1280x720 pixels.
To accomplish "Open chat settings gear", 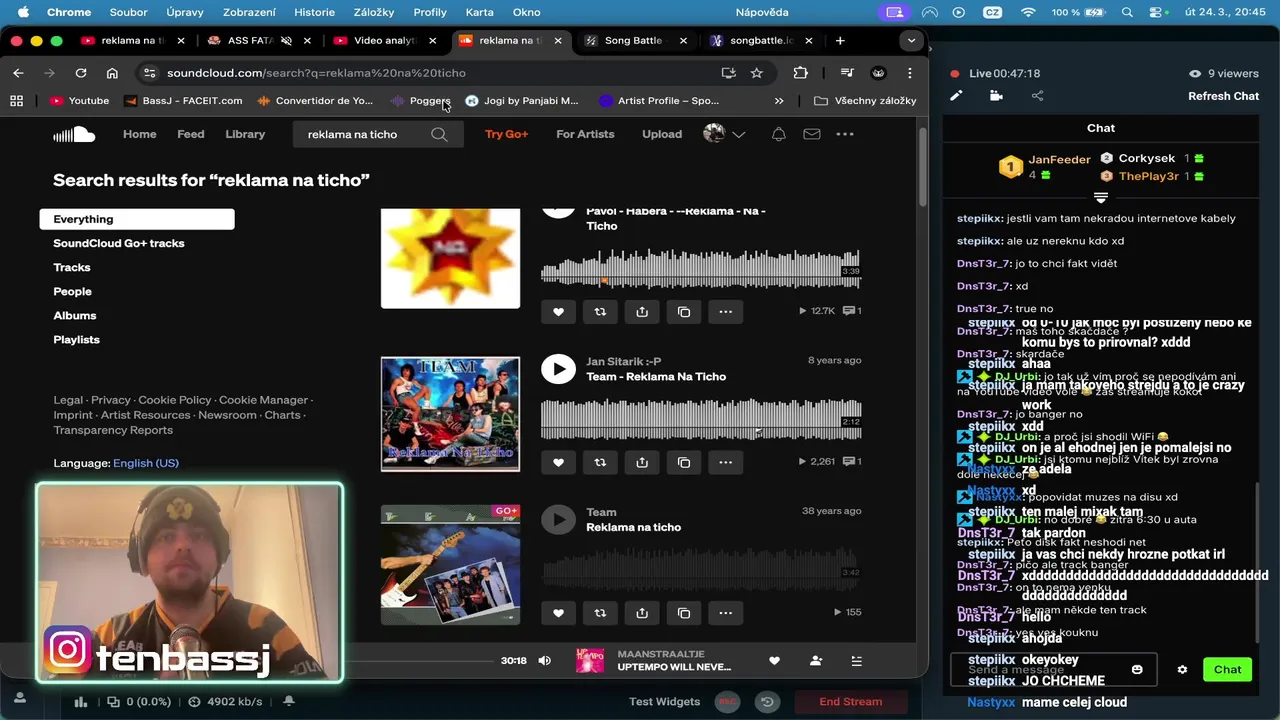I will [1182, 669].
